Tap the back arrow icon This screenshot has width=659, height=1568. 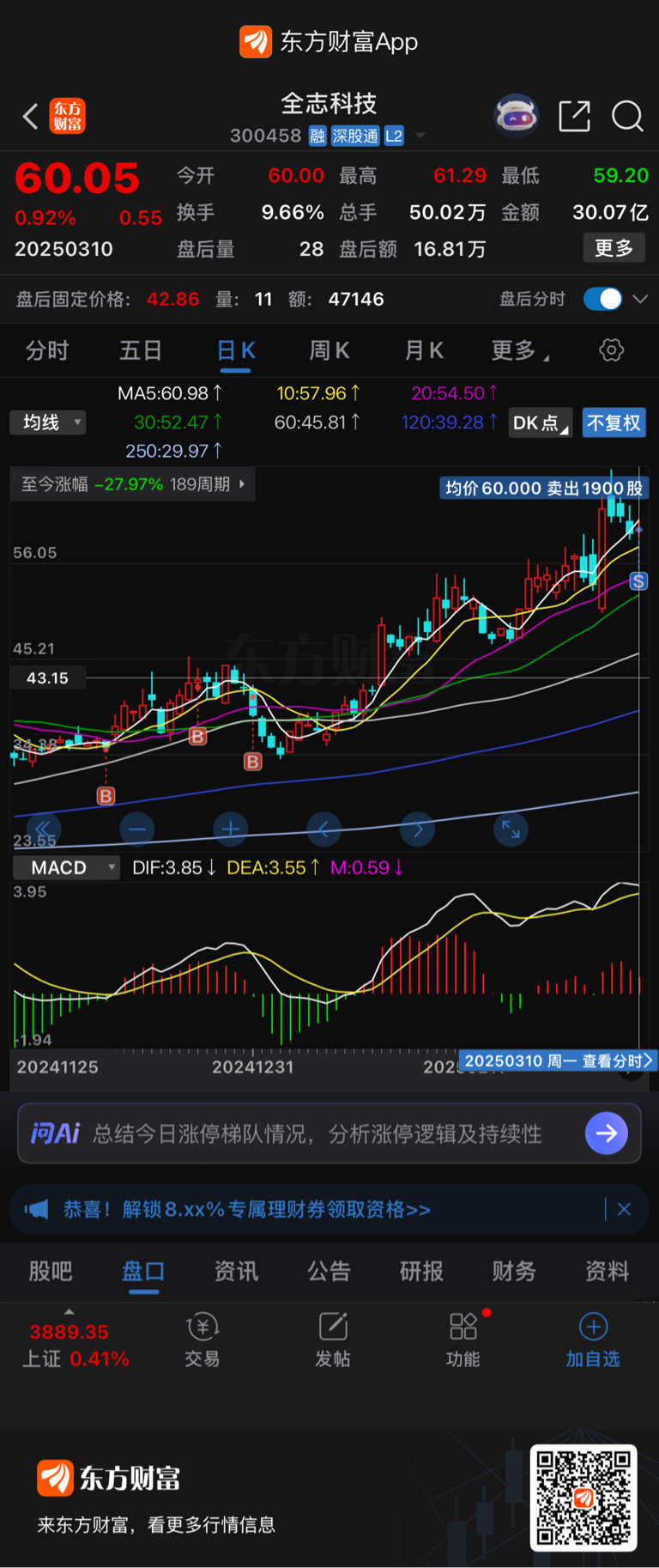click(x=30, y=116)
